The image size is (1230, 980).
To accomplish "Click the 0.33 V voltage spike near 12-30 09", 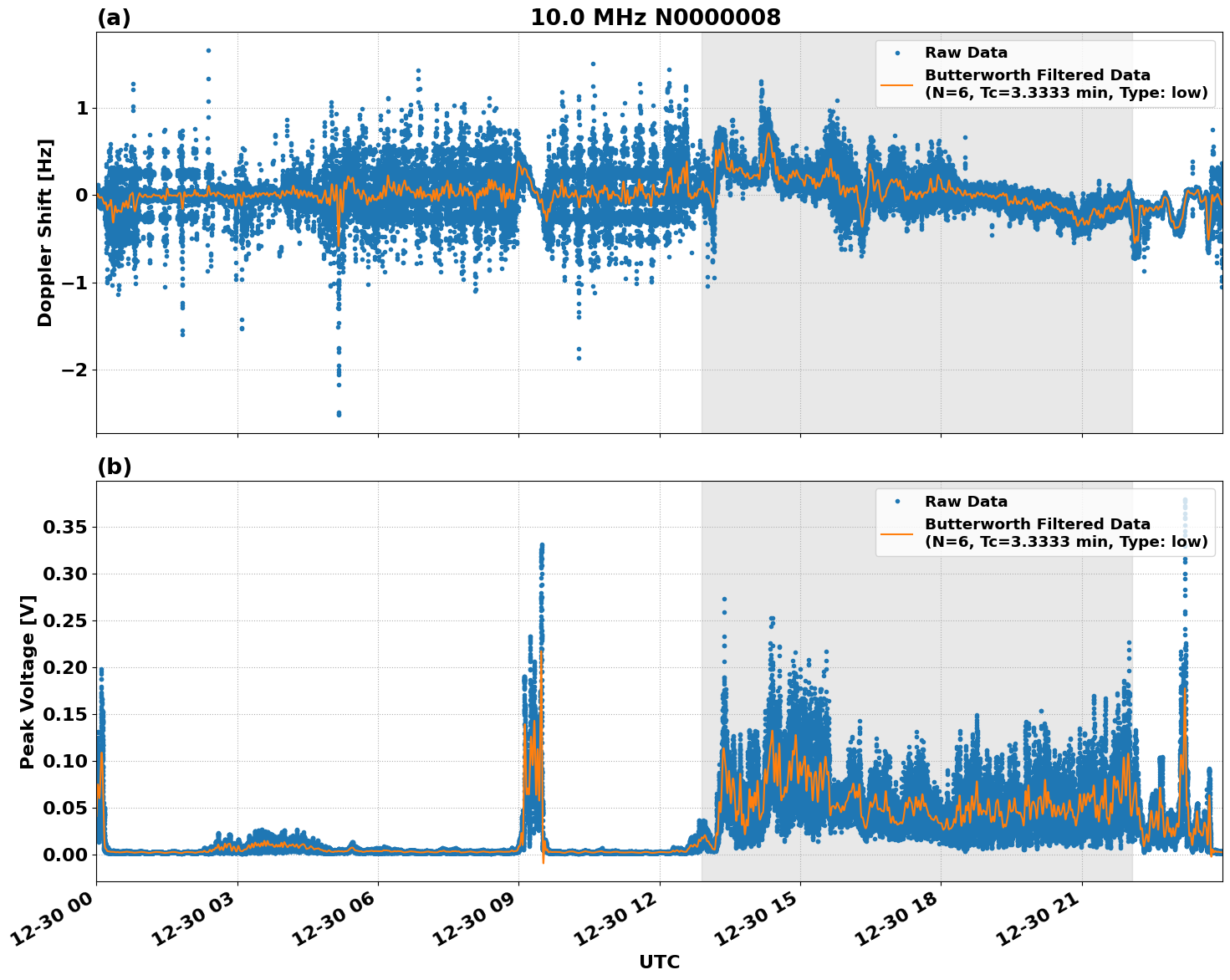I will pos(542,545).
